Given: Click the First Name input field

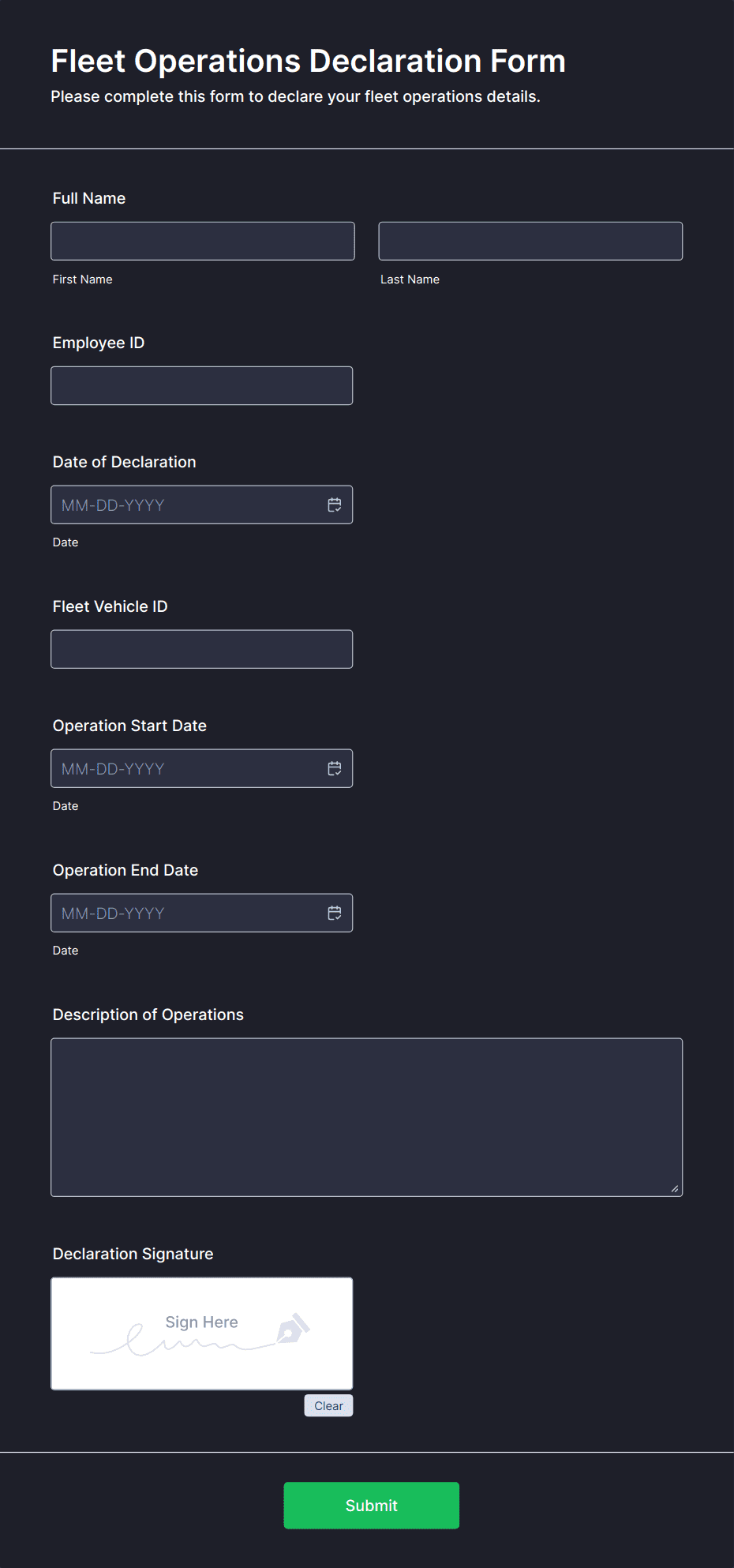Looking at the screenshot, I should (x=203, y=241).
